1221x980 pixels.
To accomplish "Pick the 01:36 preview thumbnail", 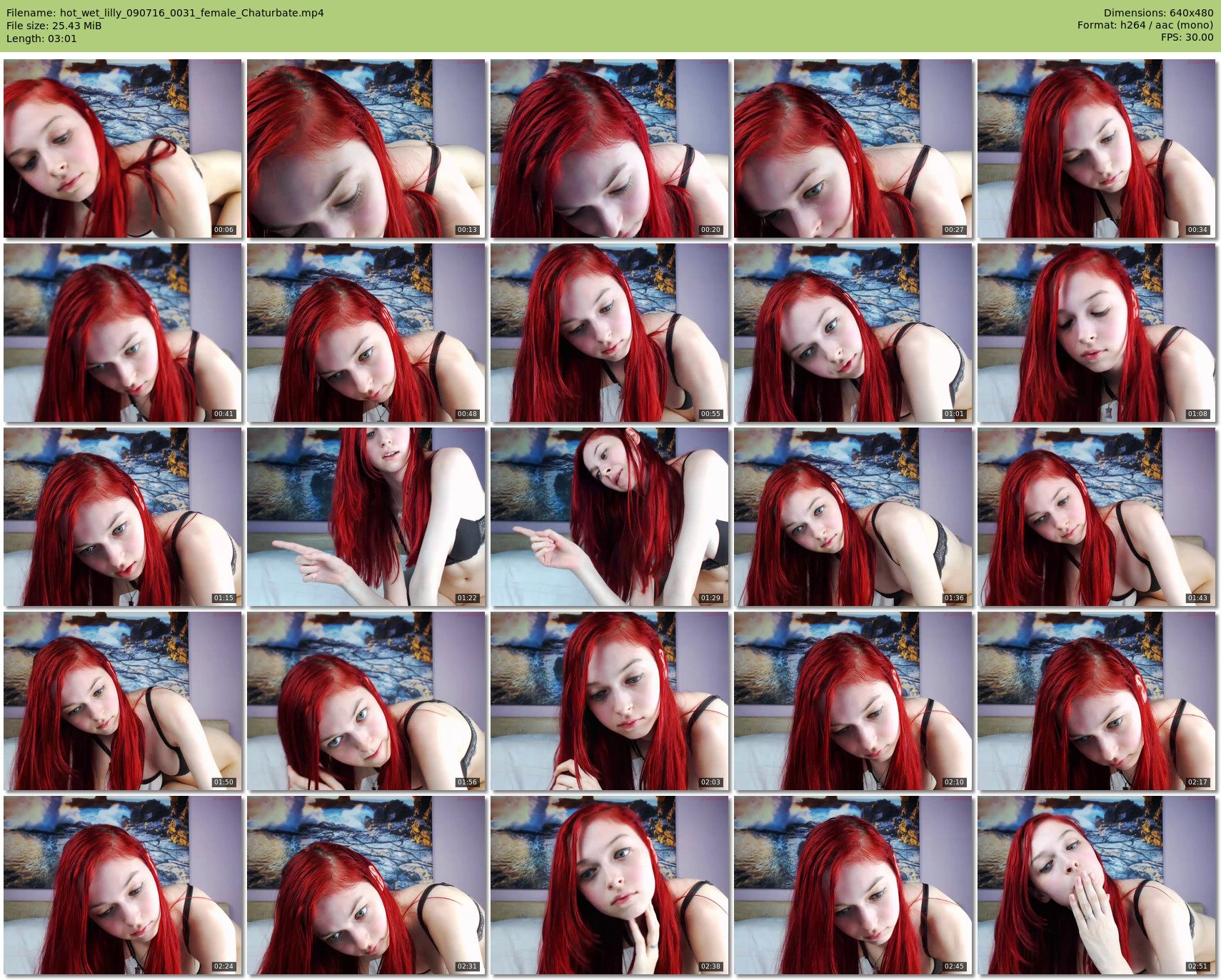I will (853, 517).
